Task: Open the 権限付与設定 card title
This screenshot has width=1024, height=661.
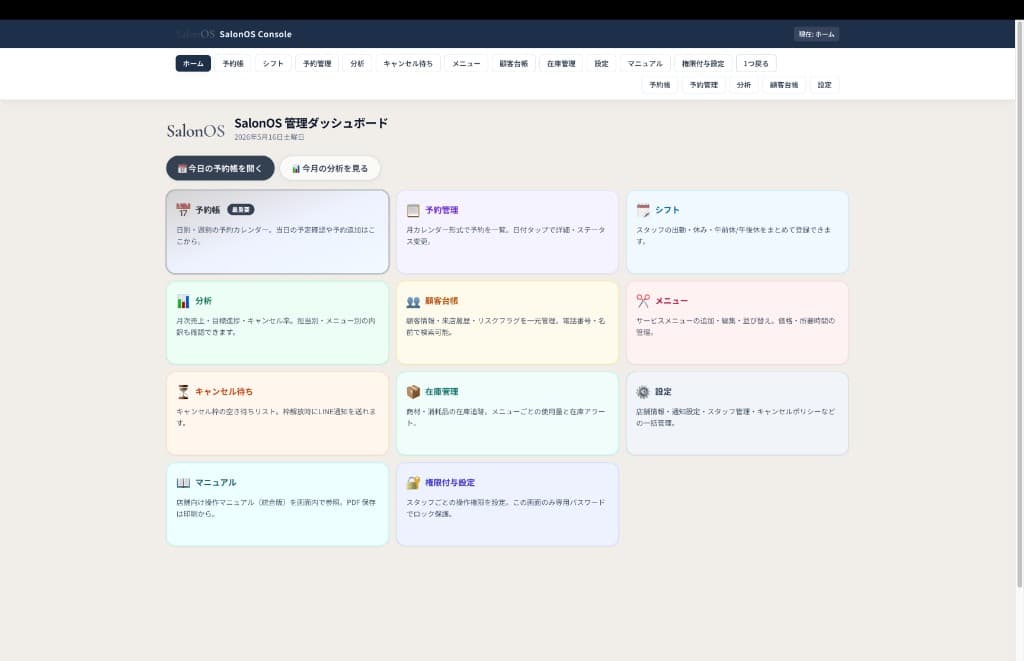Action: [x=450, y=482]
